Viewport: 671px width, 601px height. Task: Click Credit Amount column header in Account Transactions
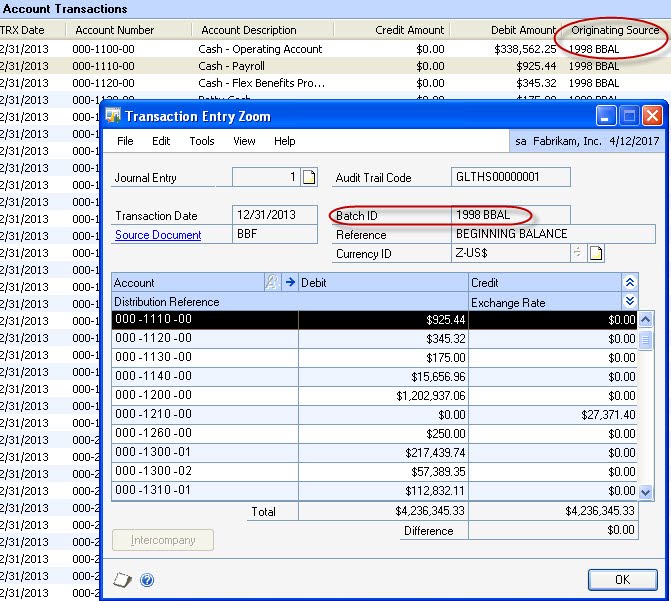click(x=410, y=30)
